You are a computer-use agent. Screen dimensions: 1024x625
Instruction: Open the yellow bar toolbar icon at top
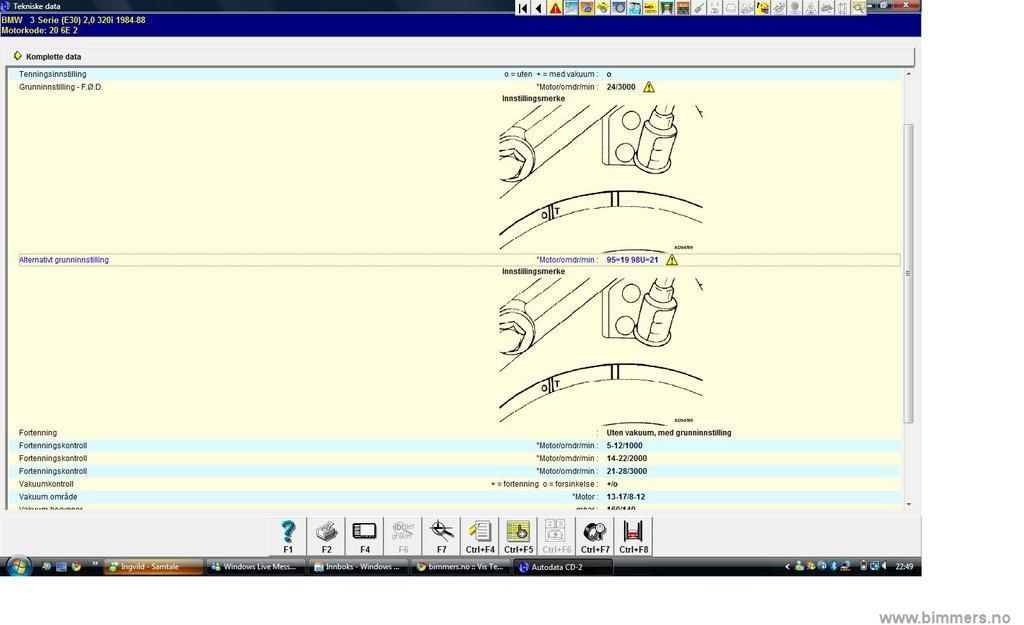(x=650, y=8)
